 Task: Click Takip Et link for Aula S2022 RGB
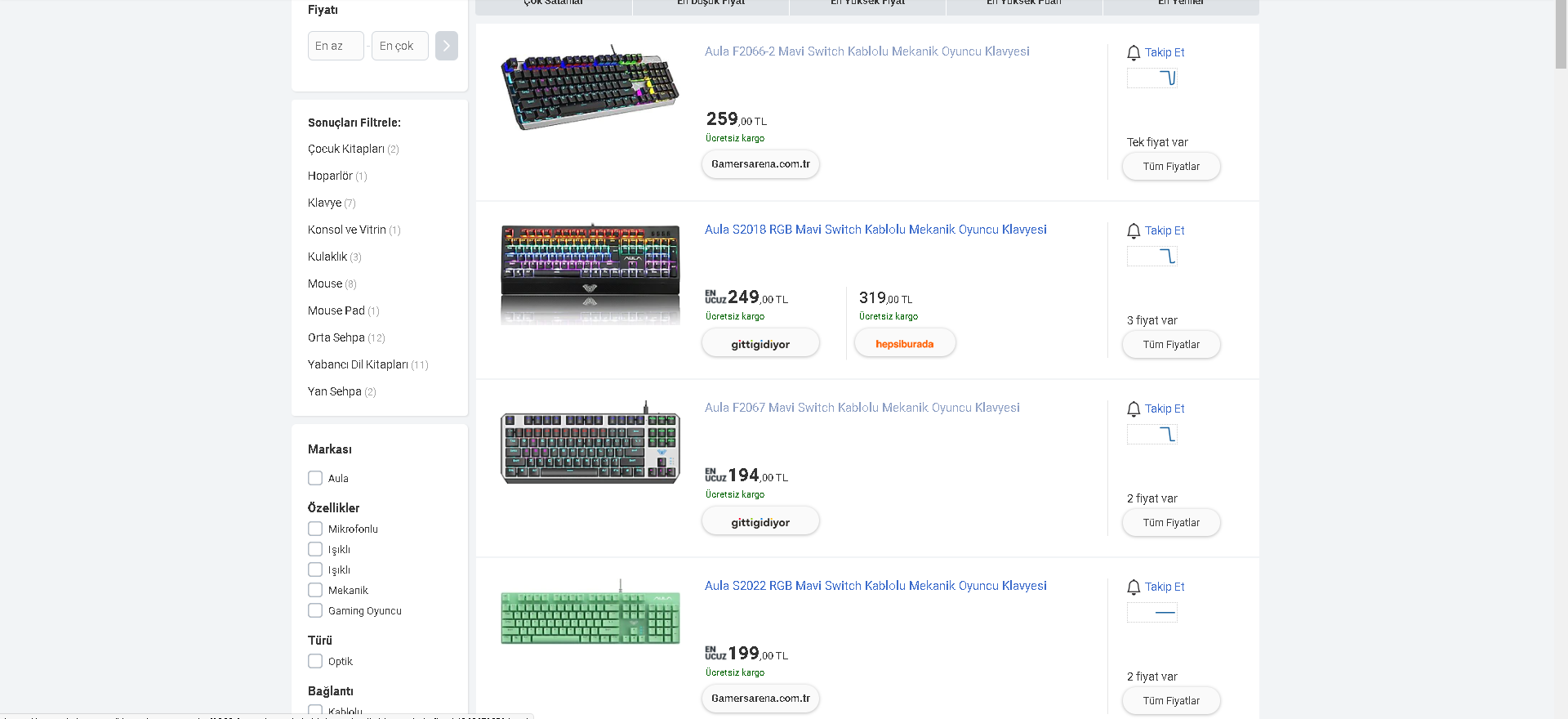coord(1165,587)
